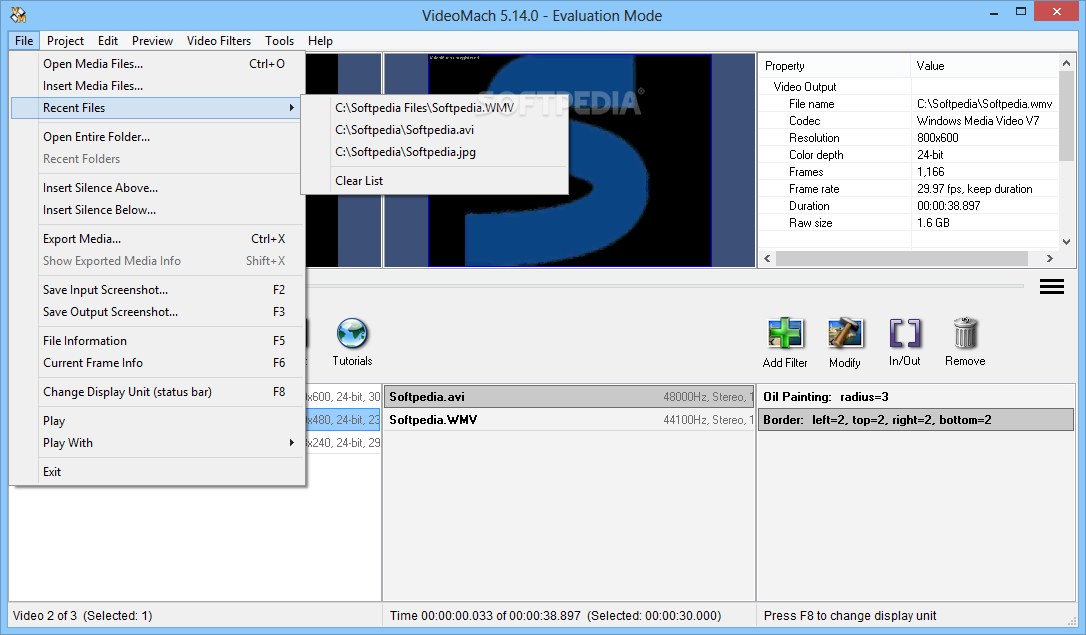This screenshot has width=1086, height=635.
Task: Click the Value column header
Action: point(984,66)
